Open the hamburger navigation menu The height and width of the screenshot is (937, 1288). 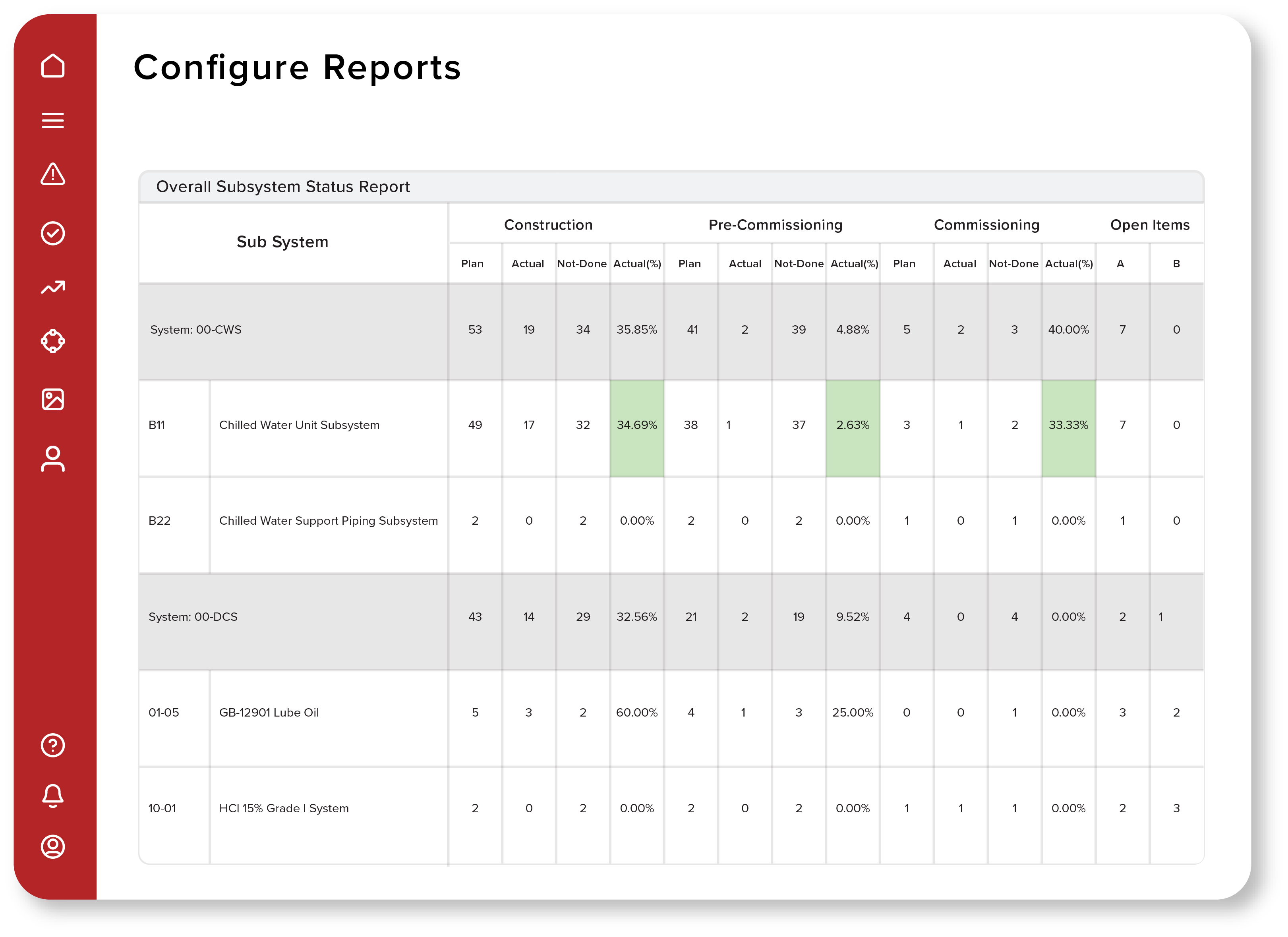53,120
